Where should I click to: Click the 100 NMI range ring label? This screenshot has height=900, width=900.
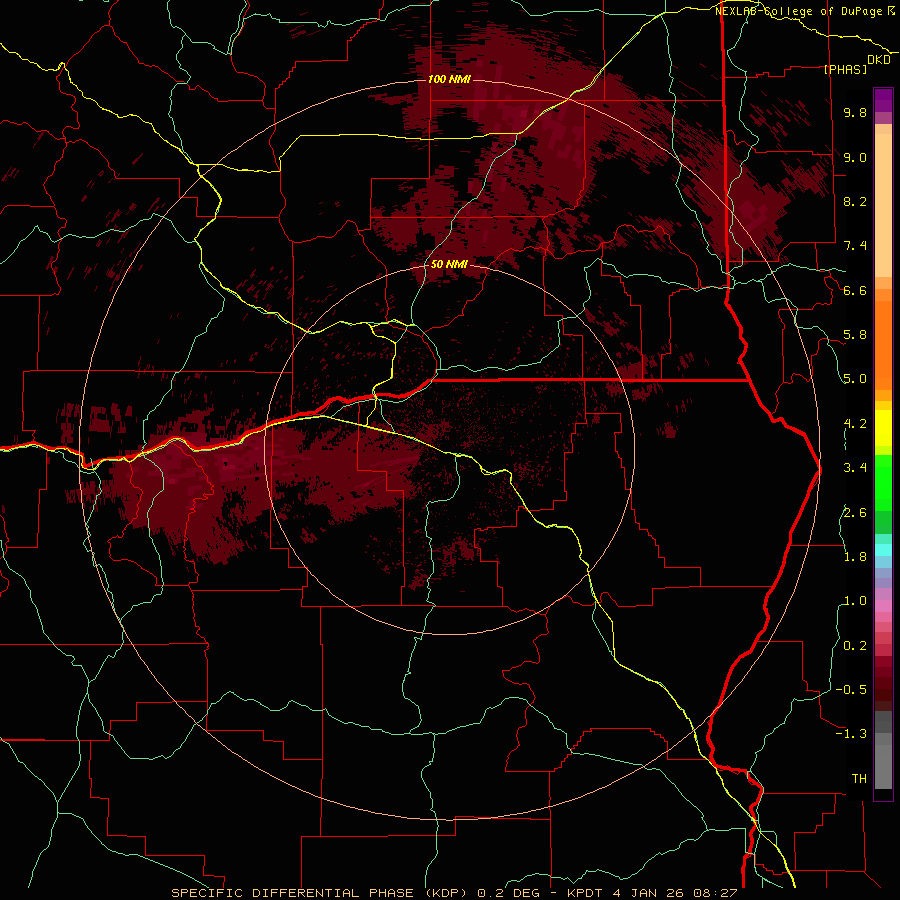pos(449,79)
